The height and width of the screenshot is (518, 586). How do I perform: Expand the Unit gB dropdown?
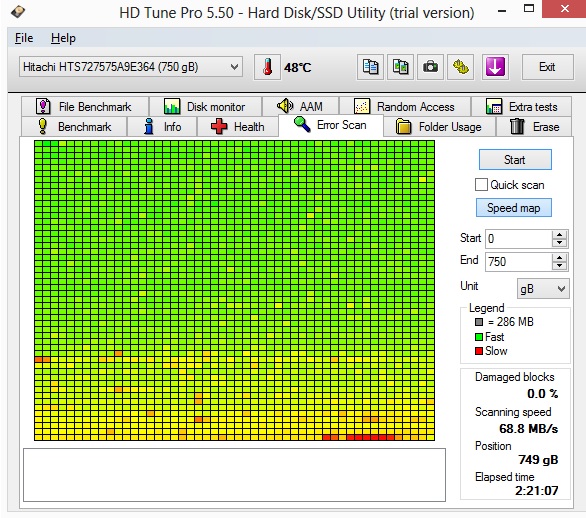tap(543, 289)
